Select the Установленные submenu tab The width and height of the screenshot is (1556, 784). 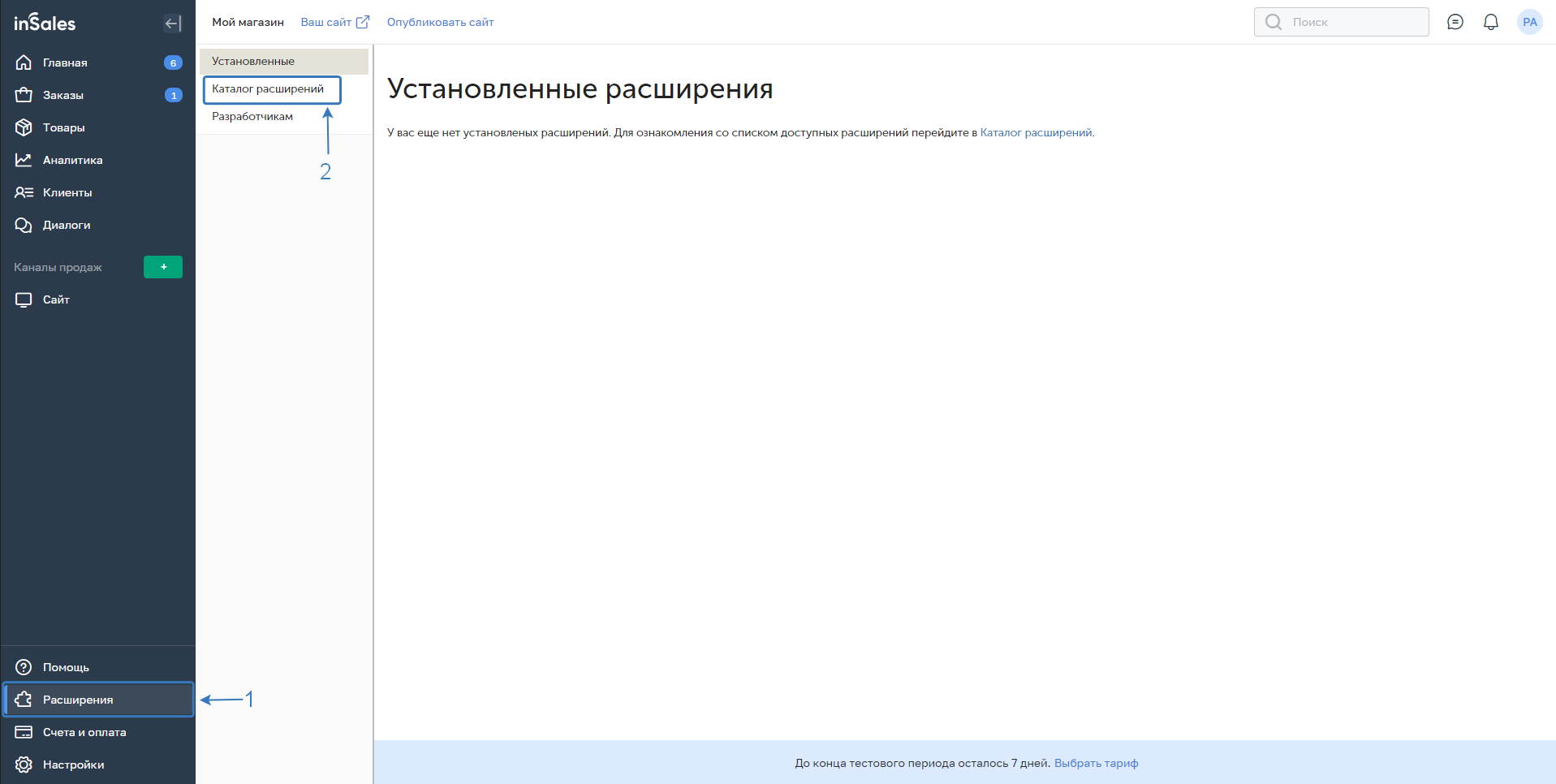[284, 62]
